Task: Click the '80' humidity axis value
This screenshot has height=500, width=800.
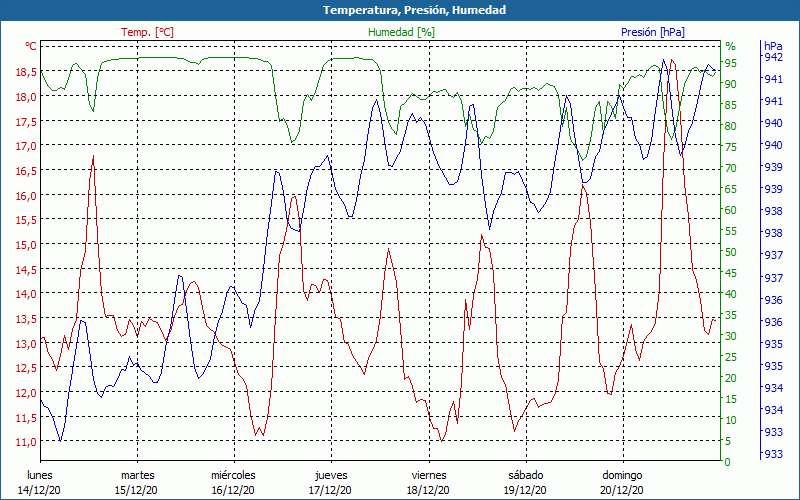Action: tap(731, 126)
